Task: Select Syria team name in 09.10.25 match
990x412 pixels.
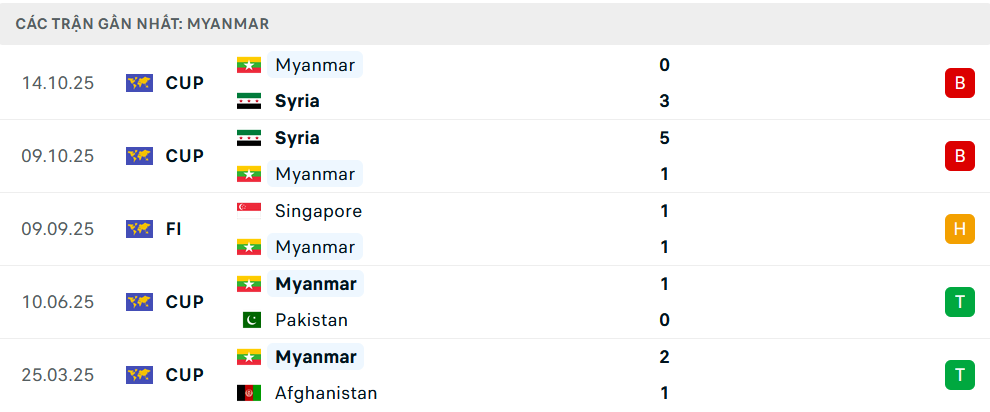Action: pyautogui.click(x=297, y=138)
